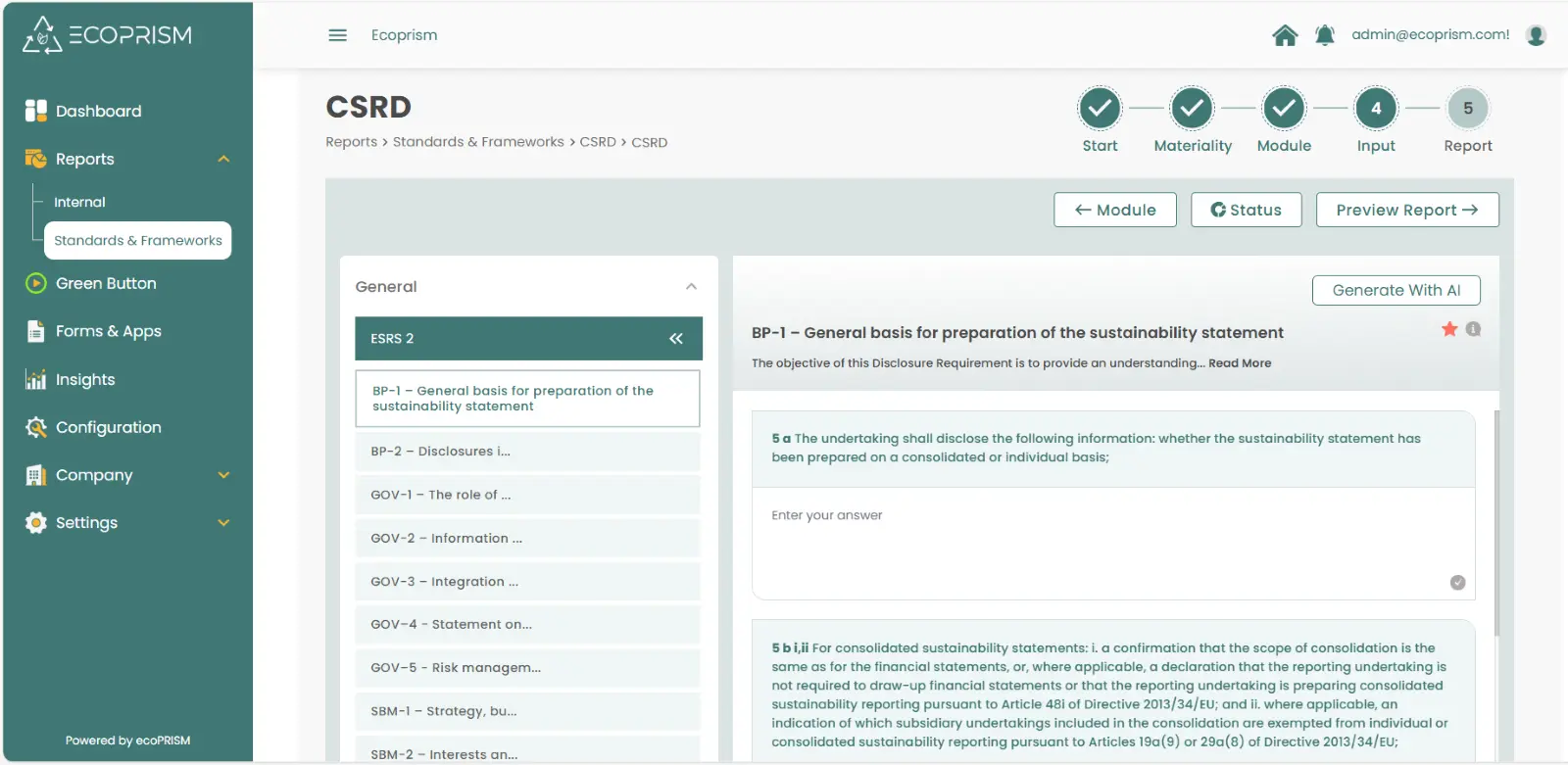Select GOV-2 – Information item
Screen dimensions: 1568x765
[528, 538]
